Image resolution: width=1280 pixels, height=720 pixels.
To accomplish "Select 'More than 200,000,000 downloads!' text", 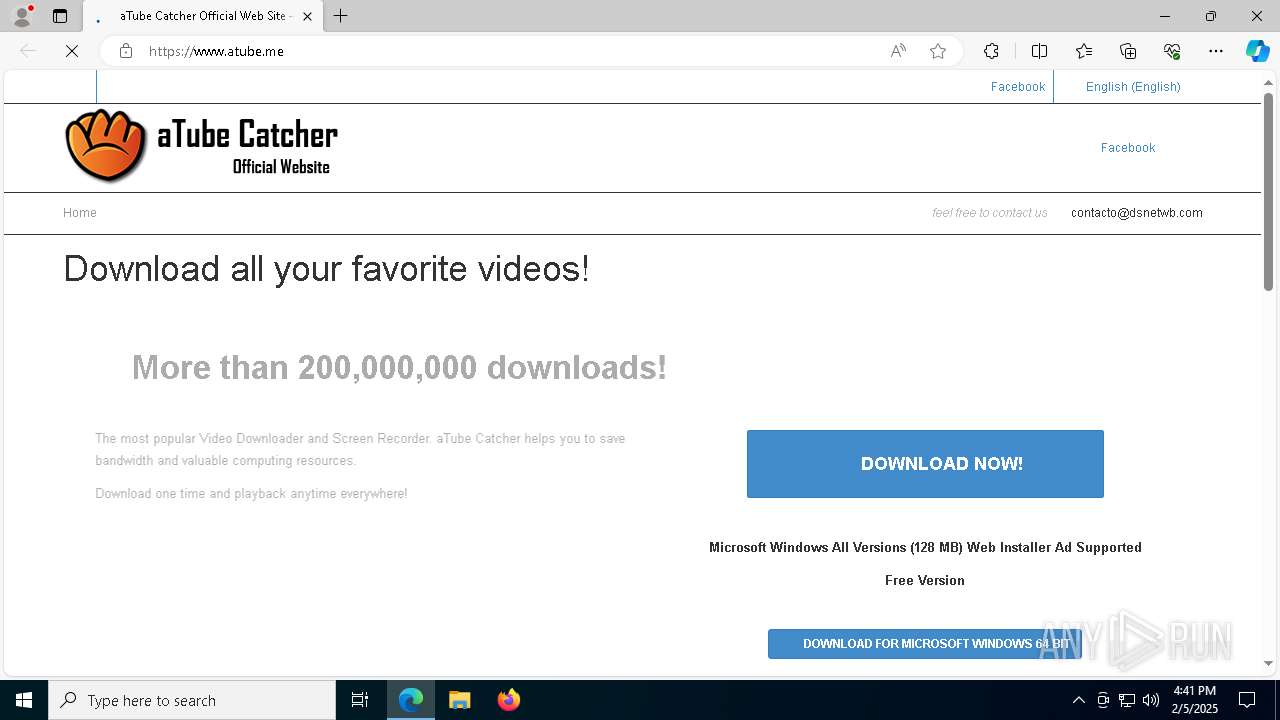I will [x=399, y=368].
